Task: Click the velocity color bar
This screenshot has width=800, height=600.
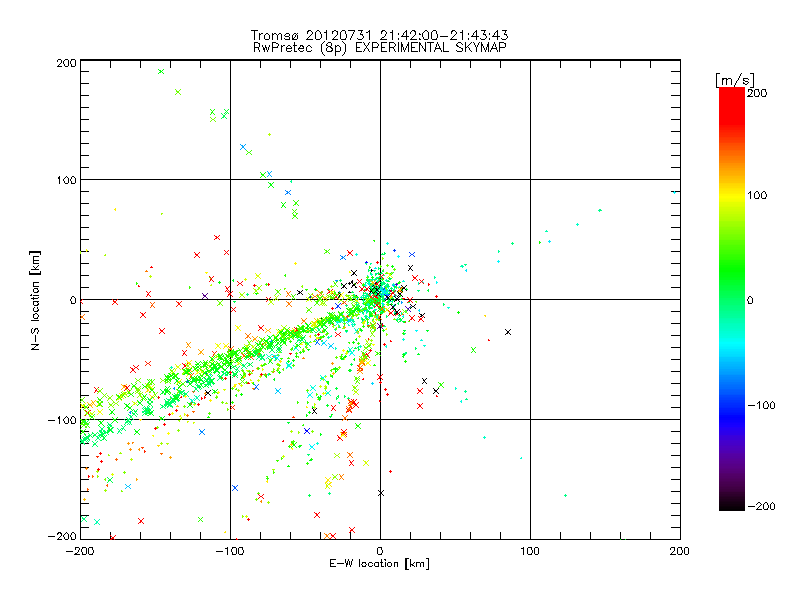Action: pyautogui.click(x=732, y=299)
